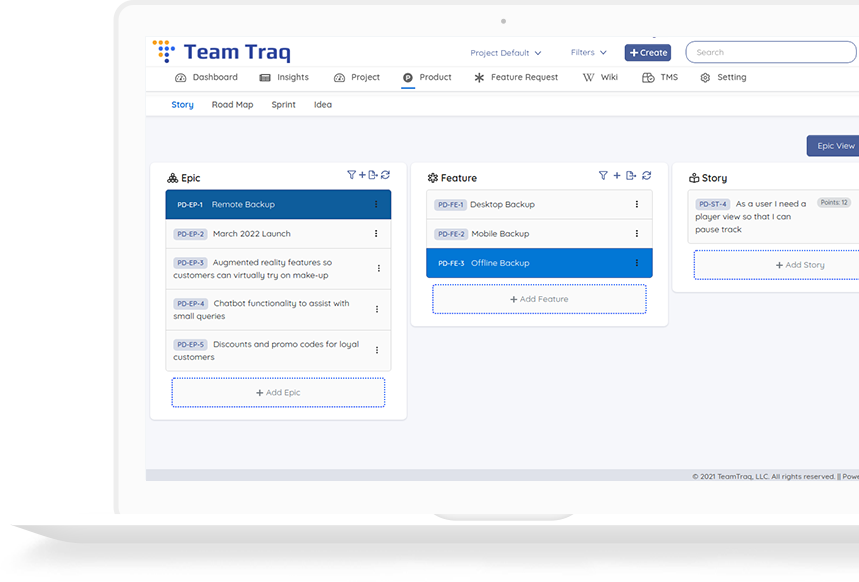The height and width of the screenshot is (582, 859).
Task: Expand the Project Default dropdown
Action: point(506,53)
